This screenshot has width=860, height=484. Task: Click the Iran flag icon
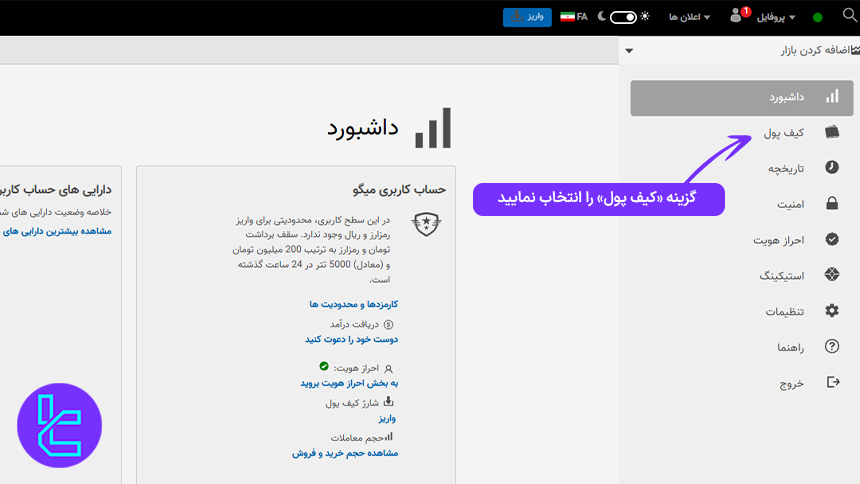pos(567,17)
